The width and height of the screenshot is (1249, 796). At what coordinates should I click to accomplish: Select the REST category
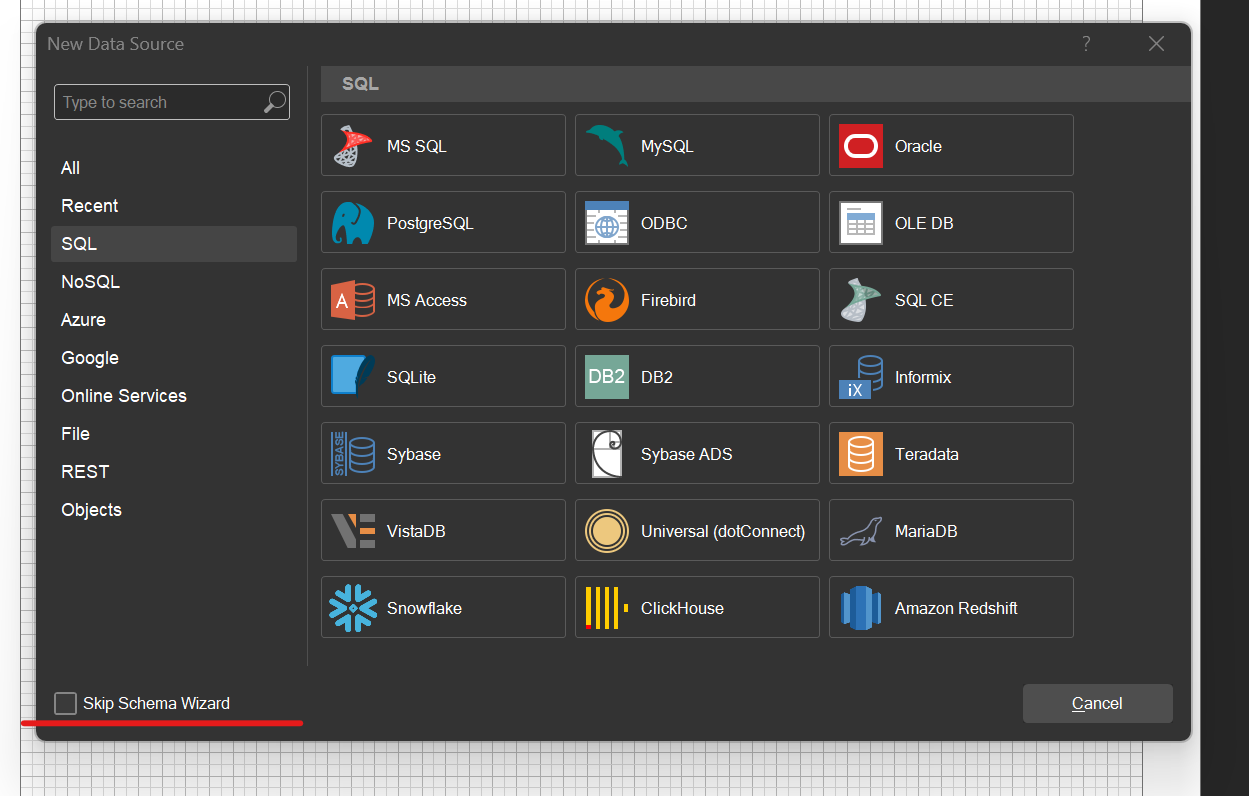coord(85,471)
